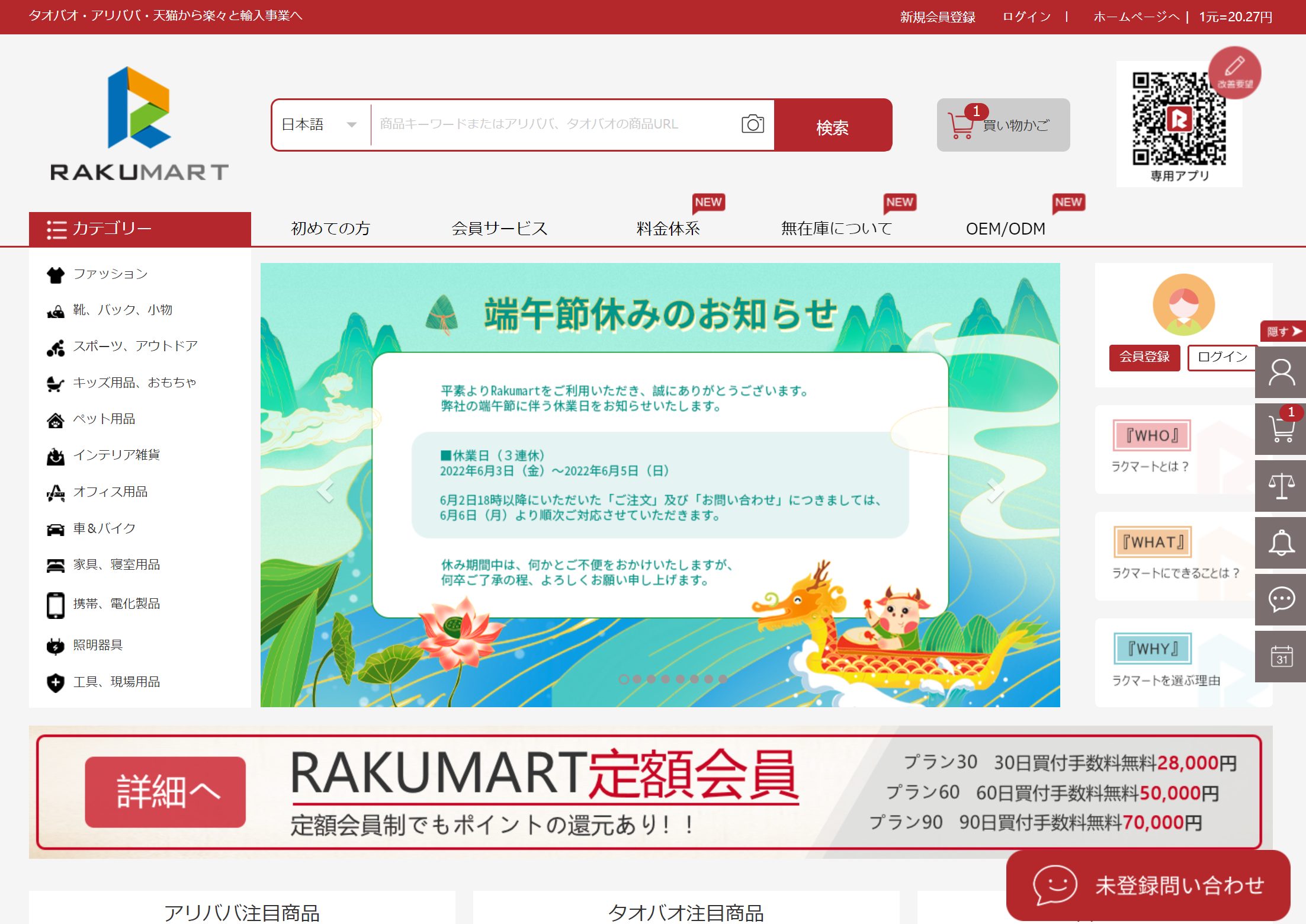Click the sports and outdoor cyclist icon

(x=56, y=348)
